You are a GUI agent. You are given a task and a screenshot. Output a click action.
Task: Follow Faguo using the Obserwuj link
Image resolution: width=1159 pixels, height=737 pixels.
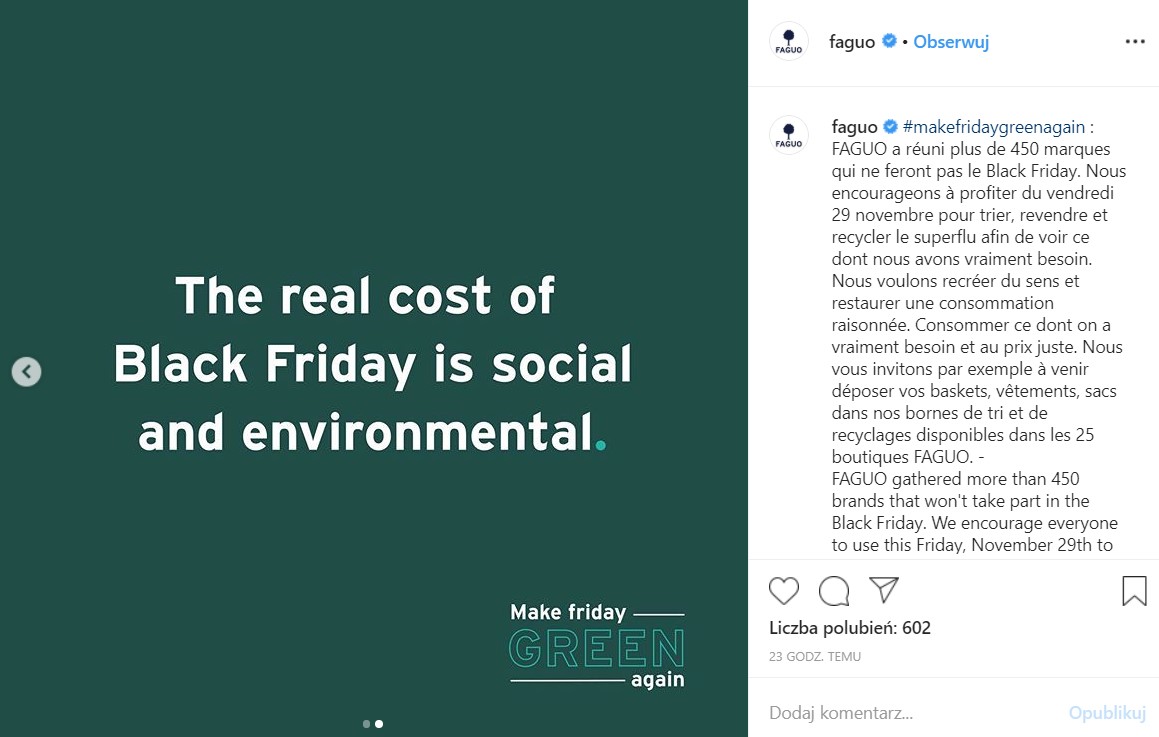(951, 42)
